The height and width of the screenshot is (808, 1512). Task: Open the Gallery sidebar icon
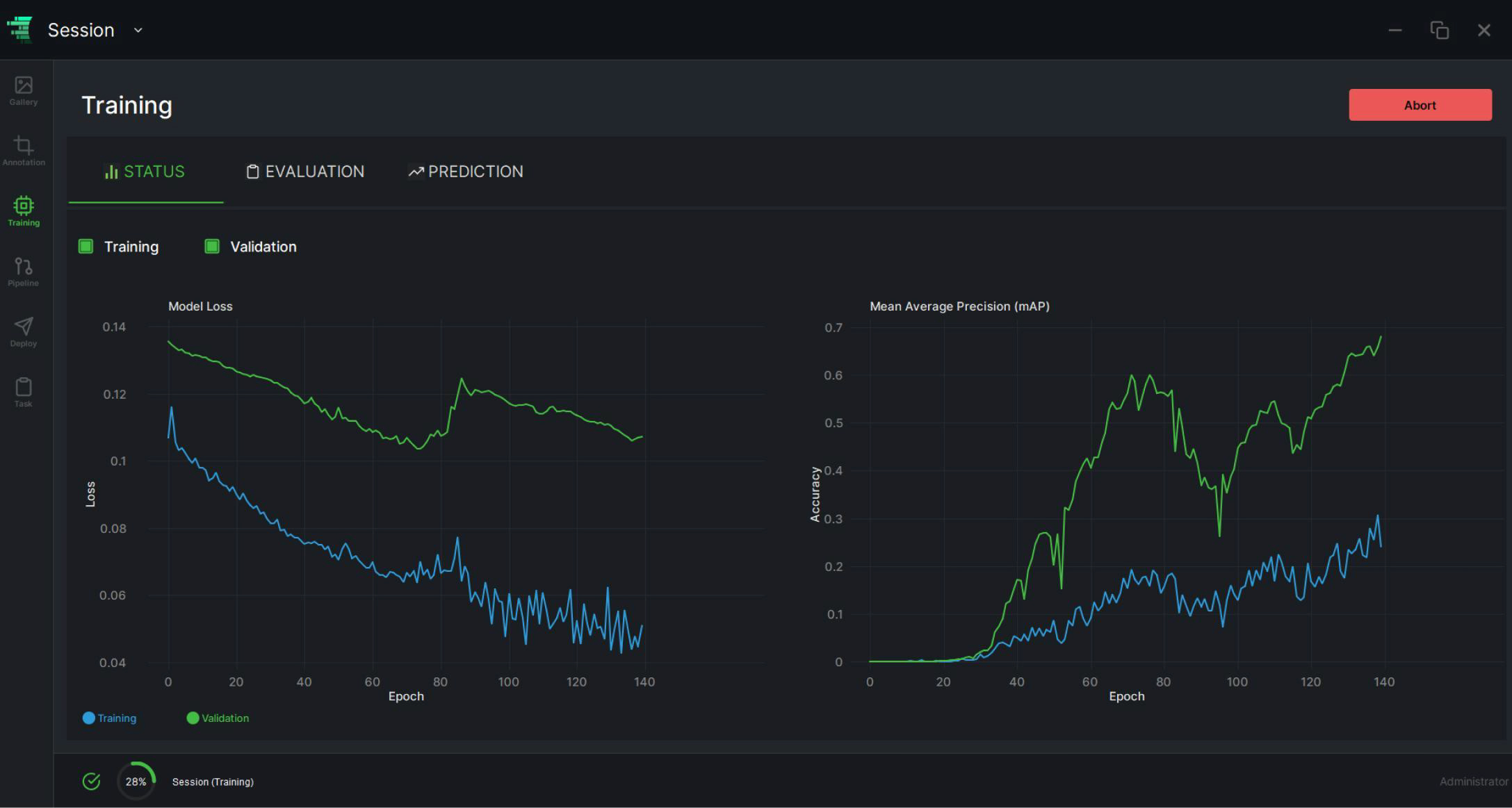pyautogui.click(x=24, y=90)
